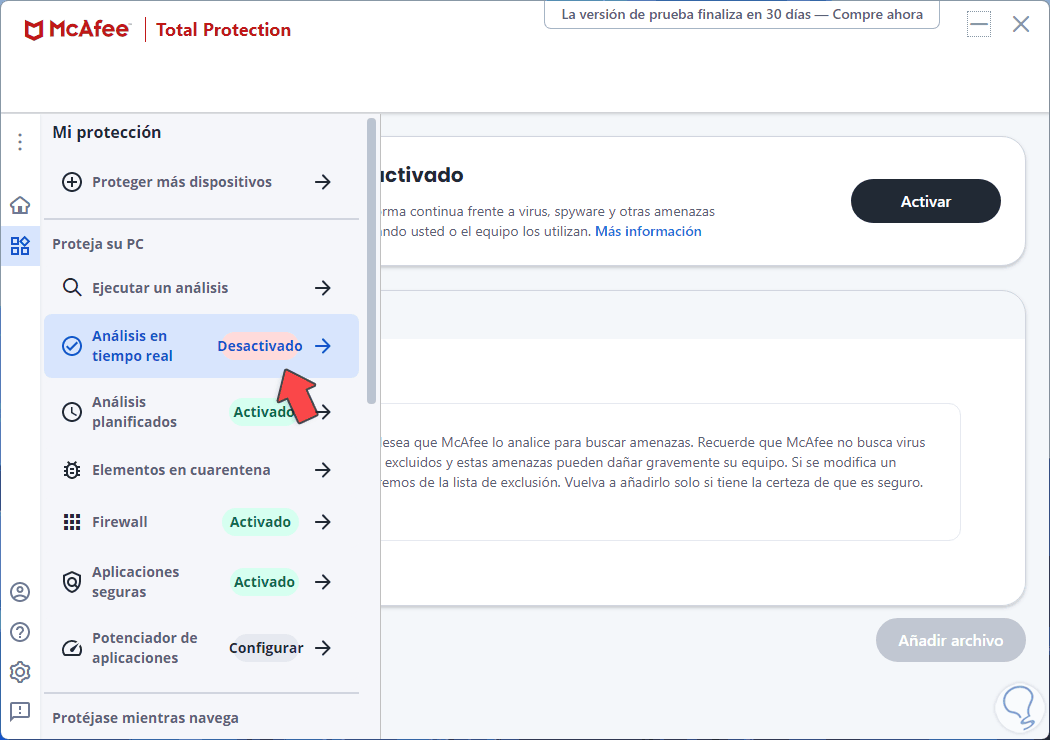Open arrow next to Proteger más dispositivos
This screenshot has width=1050, height=740.
(x=323, y=182)
